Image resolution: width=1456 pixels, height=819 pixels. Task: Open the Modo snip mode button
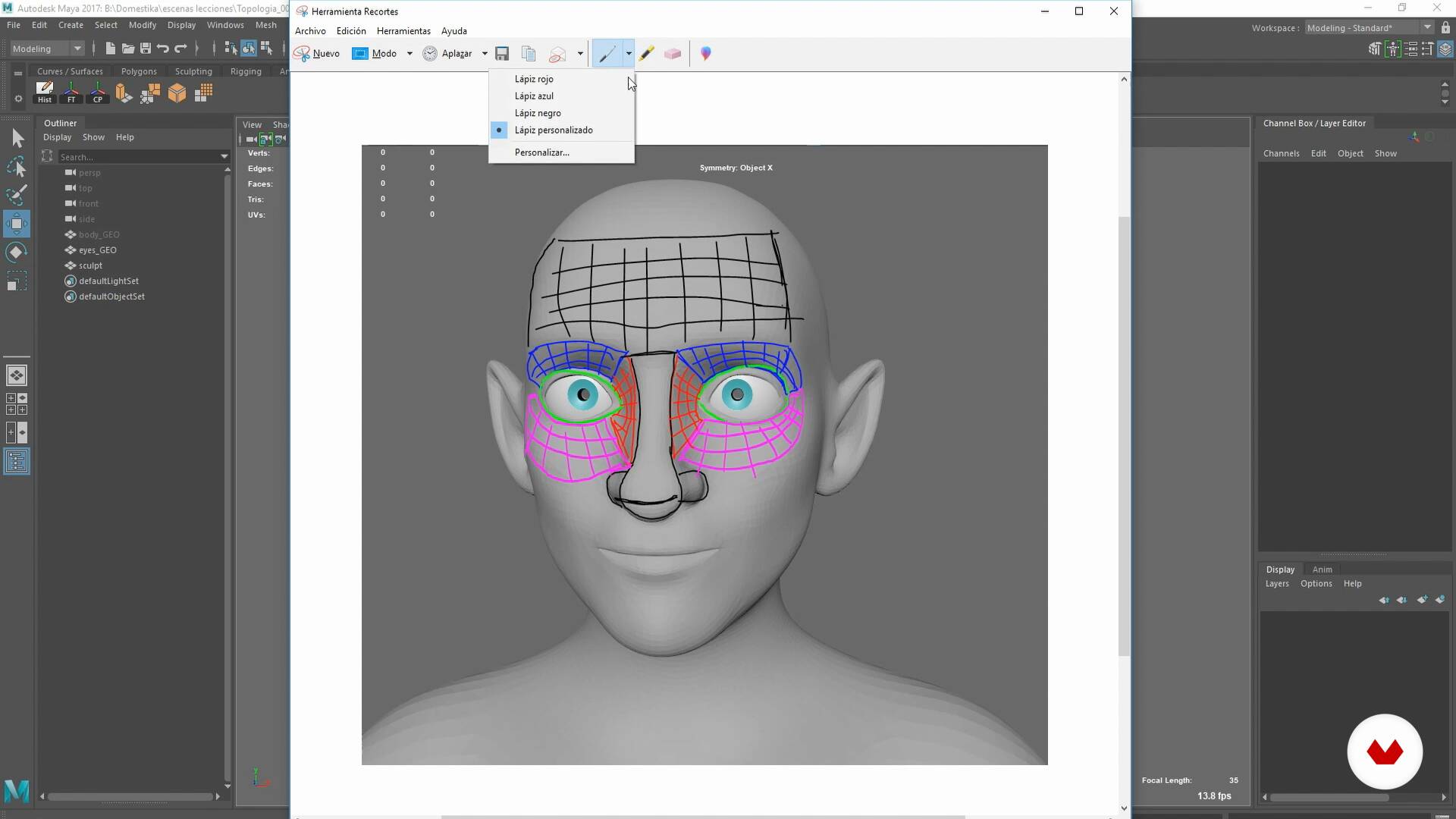coord(375,54)
